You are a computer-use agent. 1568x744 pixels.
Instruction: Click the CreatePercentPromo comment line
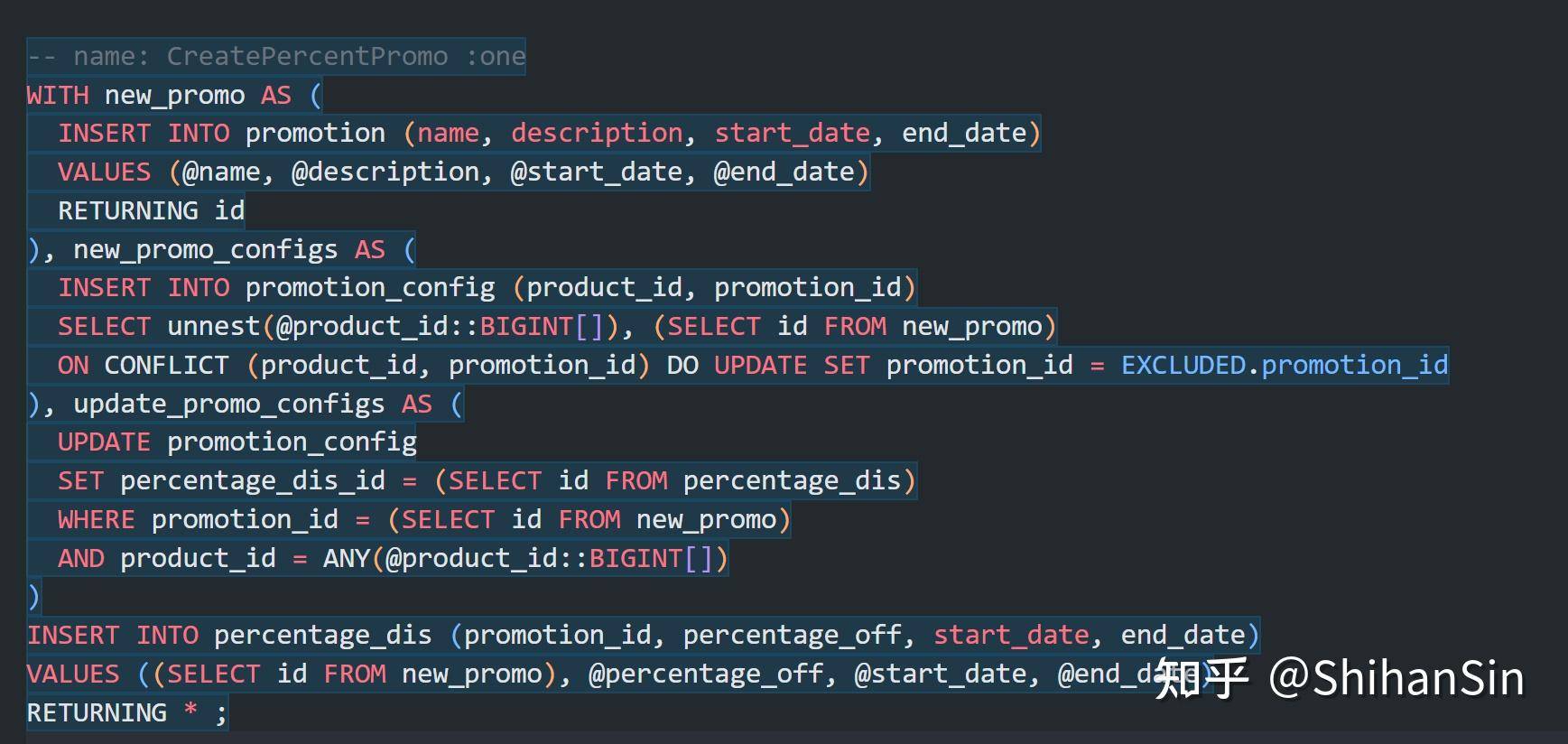click(x=275, y=56)
